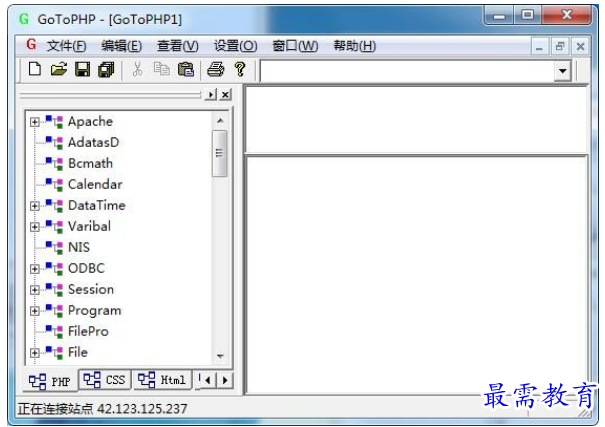Click the Session node icon

coord(54,289)
